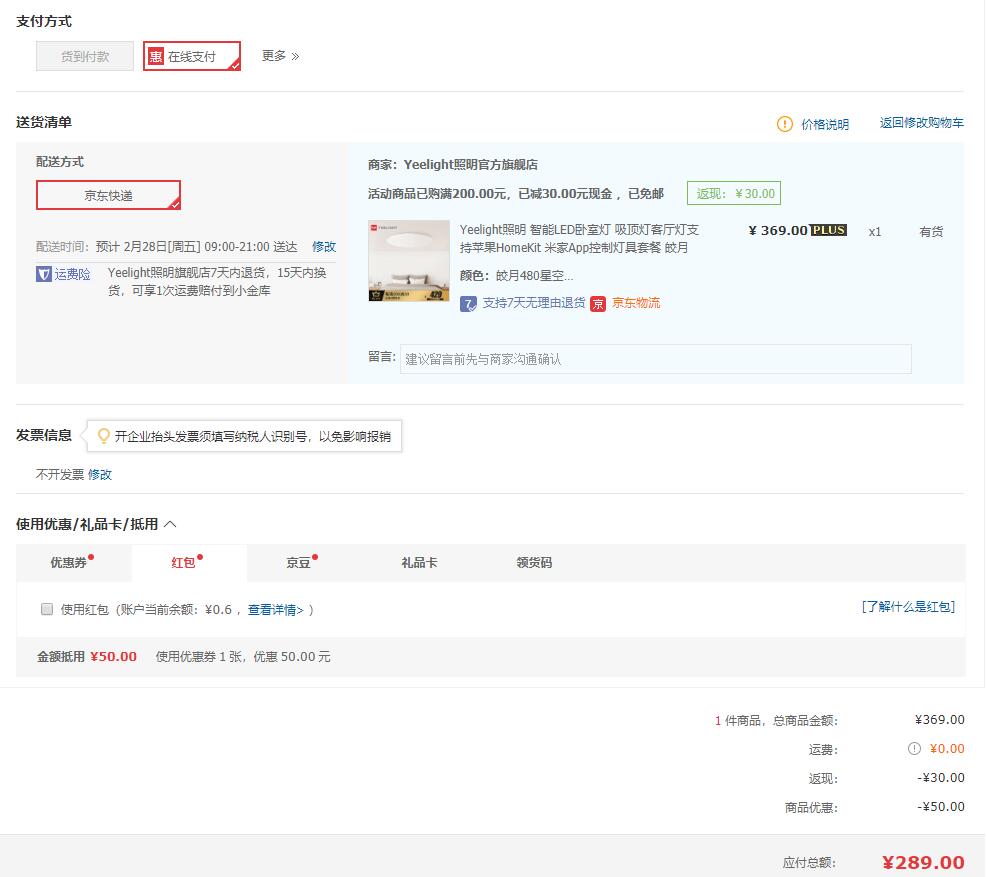This screenshot has height=877, width=987.
Task: Switch to the 红包 tab
Action: point(188,562)
